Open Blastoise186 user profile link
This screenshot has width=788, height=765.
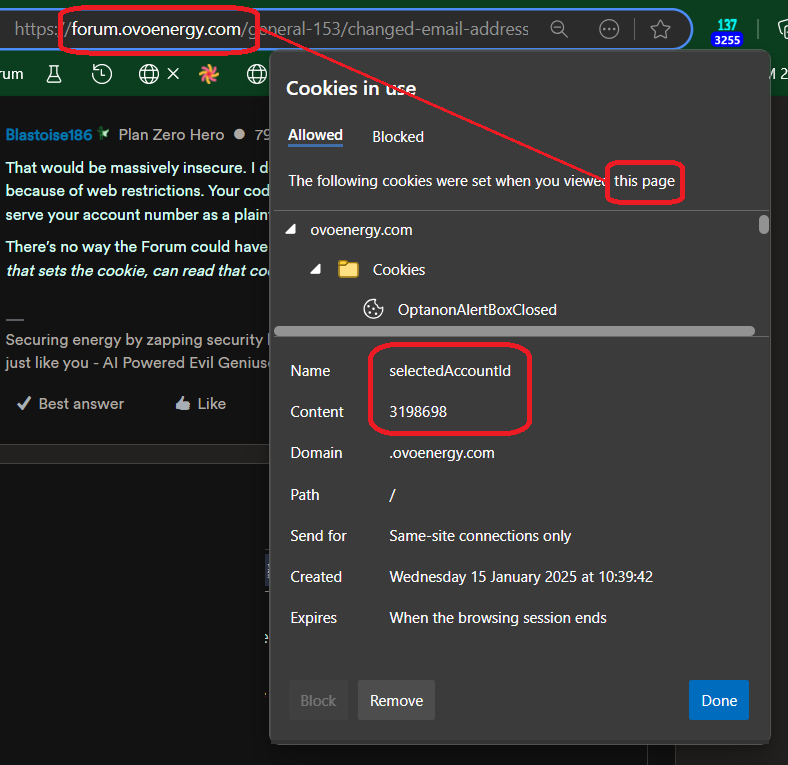[x=49, y=135]
